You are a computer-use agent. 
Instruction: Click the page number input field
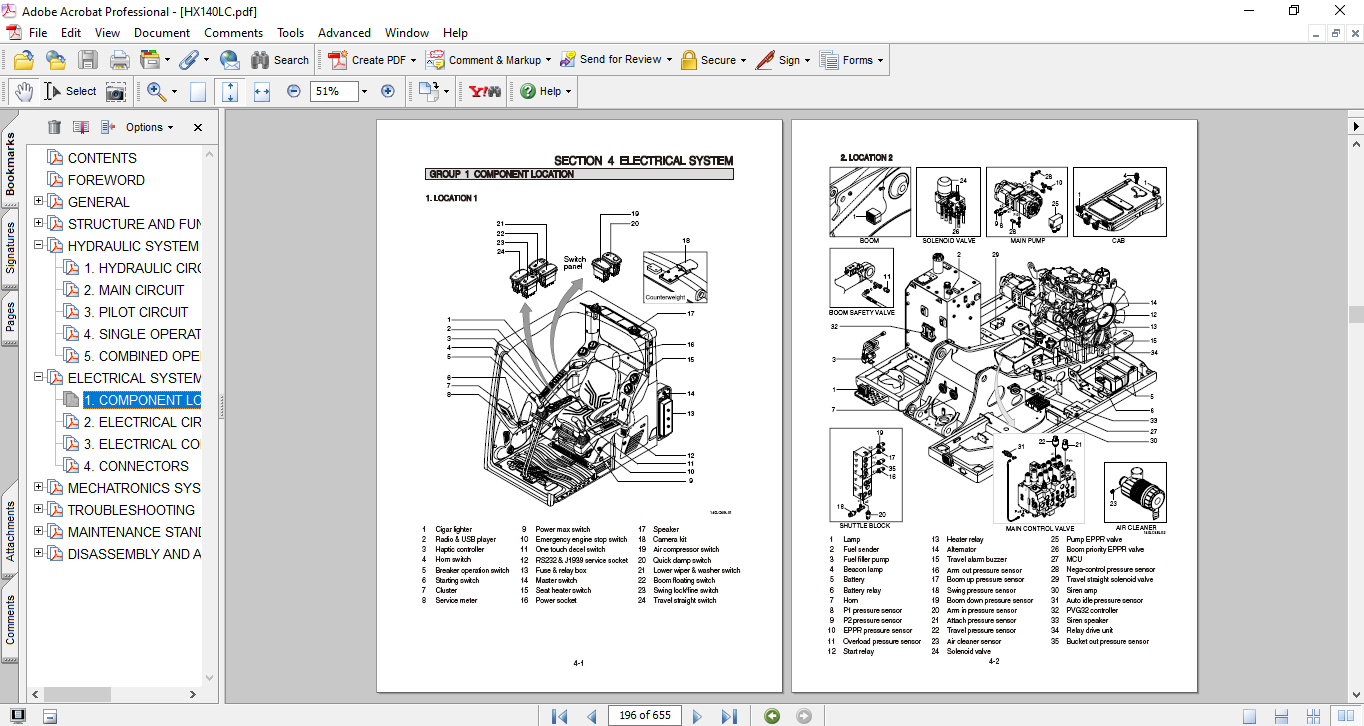[645, 716]
